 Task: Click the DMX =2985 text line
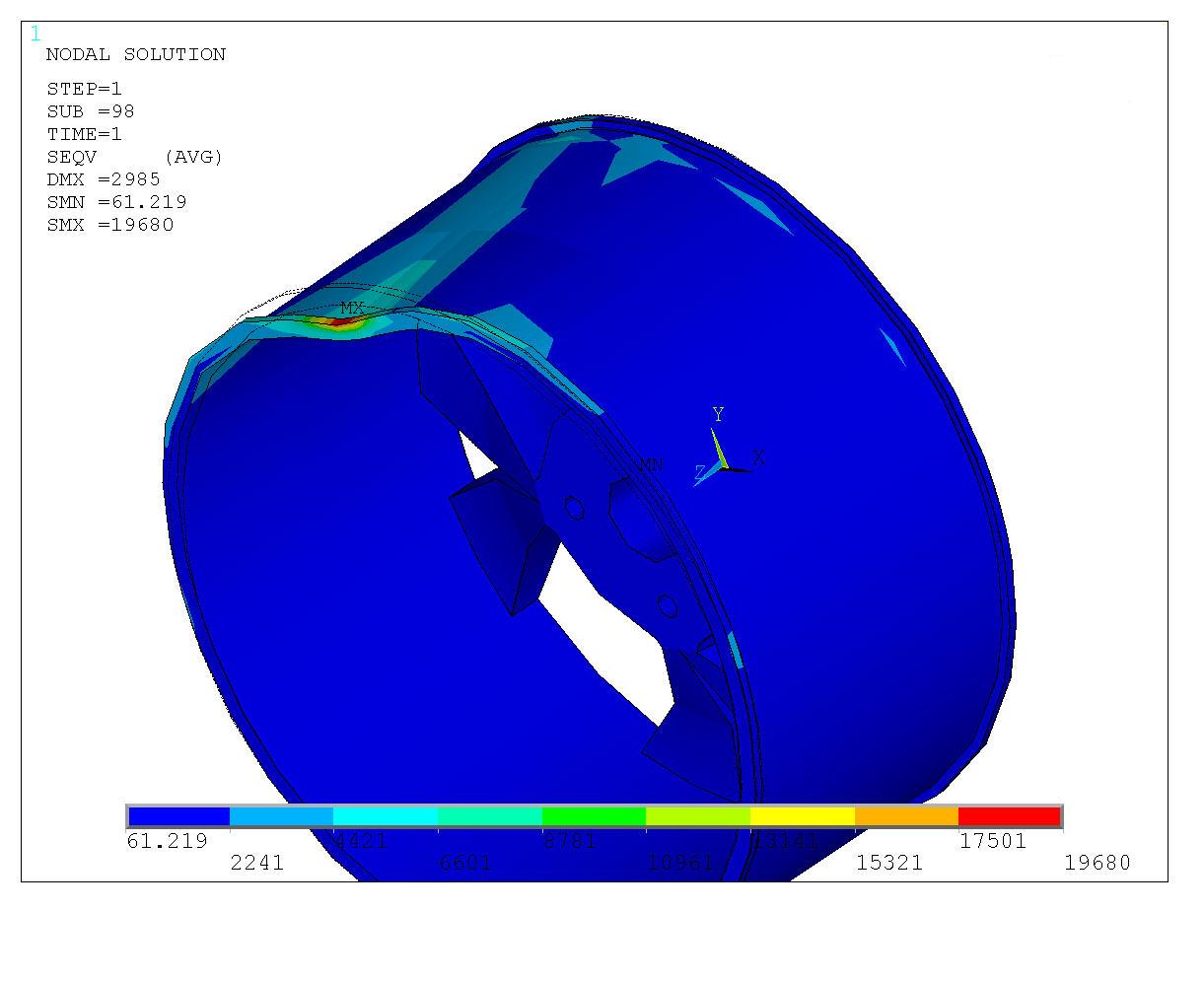click(104, 179)
